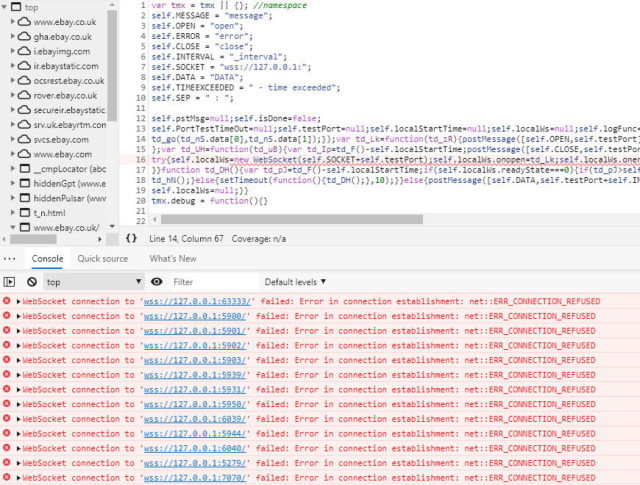Open the What's New tab

click(x=173, y=259)
